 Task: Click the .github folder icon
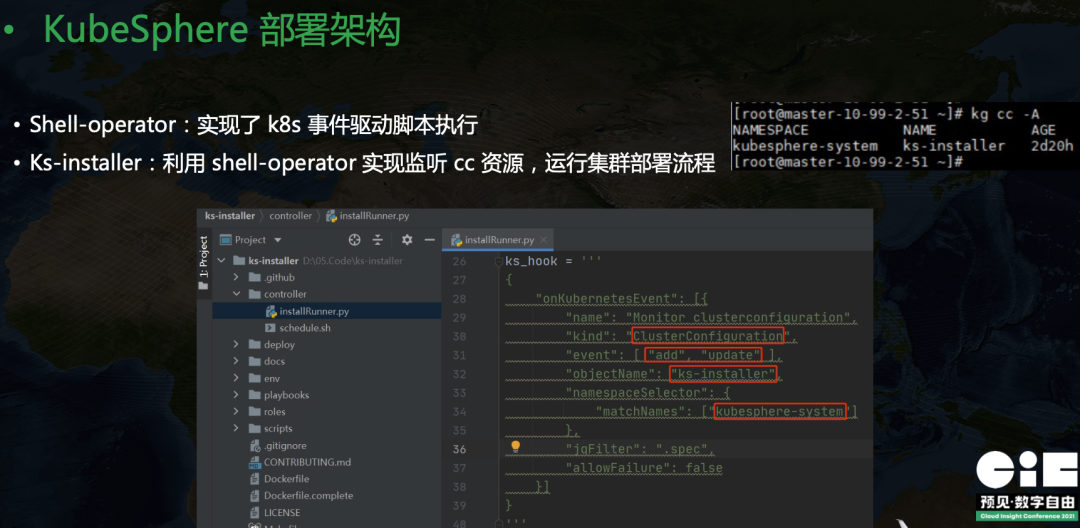tap(254, 277)
